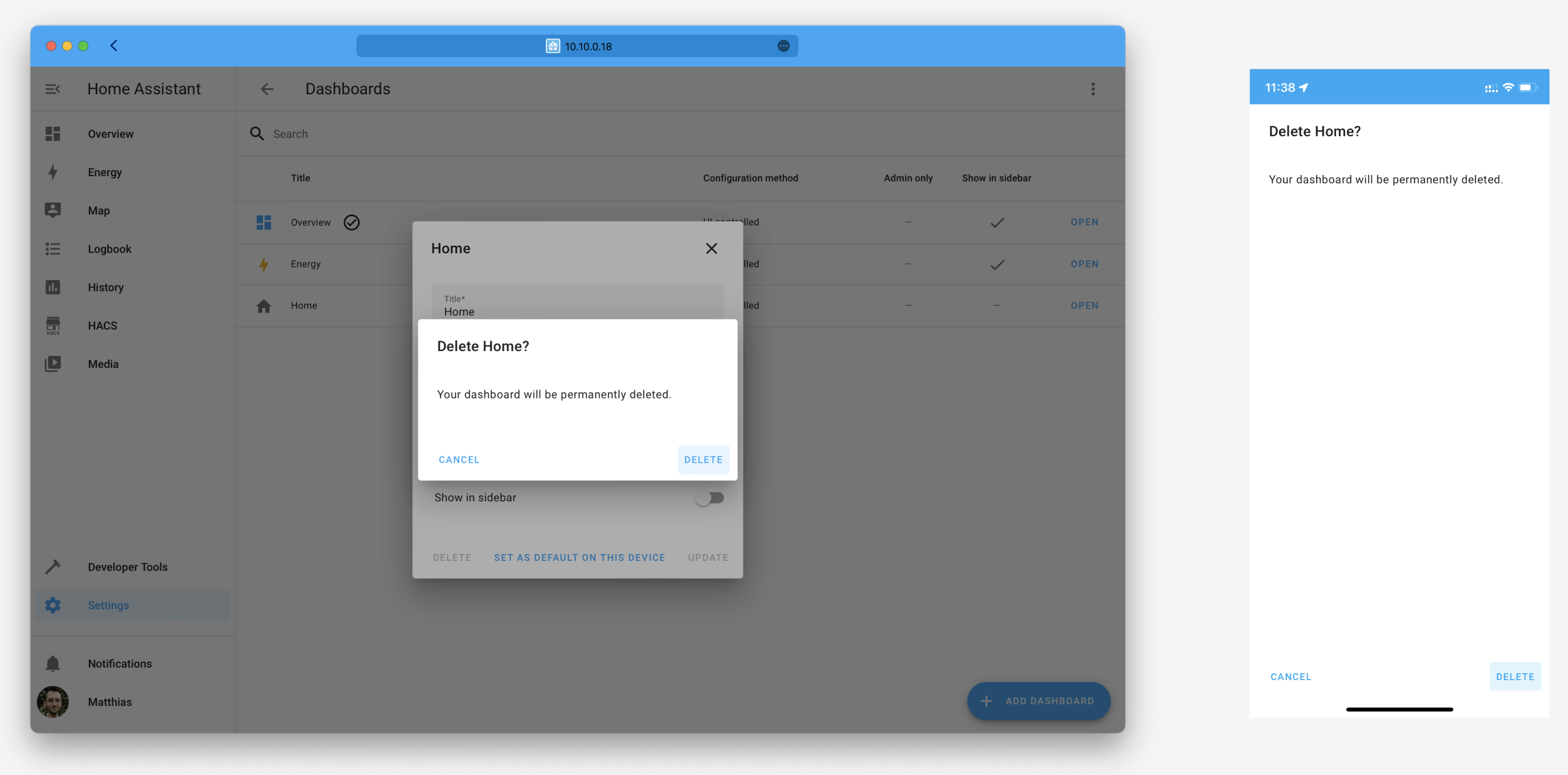1568x775 pixels.
Task: Click the plus icon on Add Dashboard
Action: [986, 701]
